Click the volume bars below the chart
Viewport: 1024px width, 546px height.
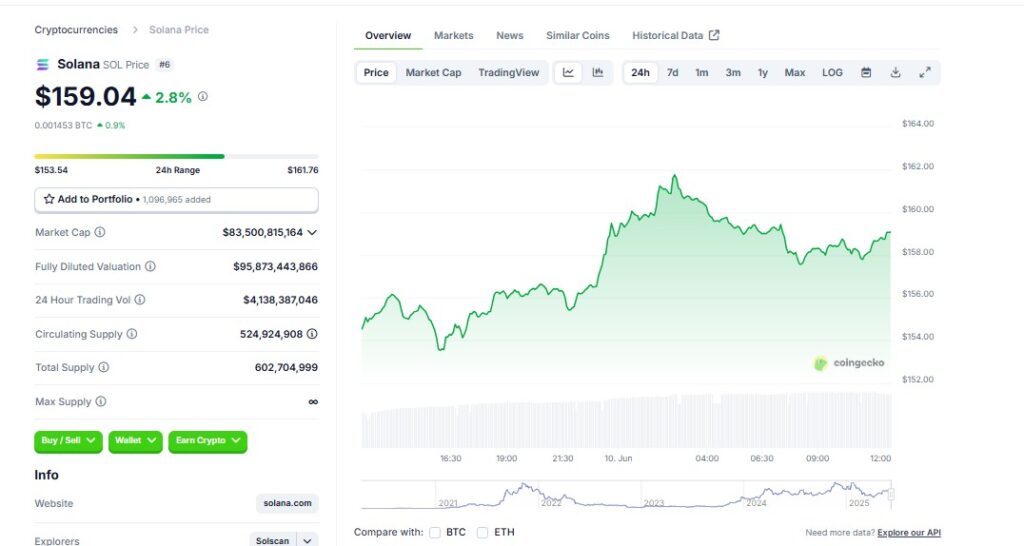(x=626, y=420)
